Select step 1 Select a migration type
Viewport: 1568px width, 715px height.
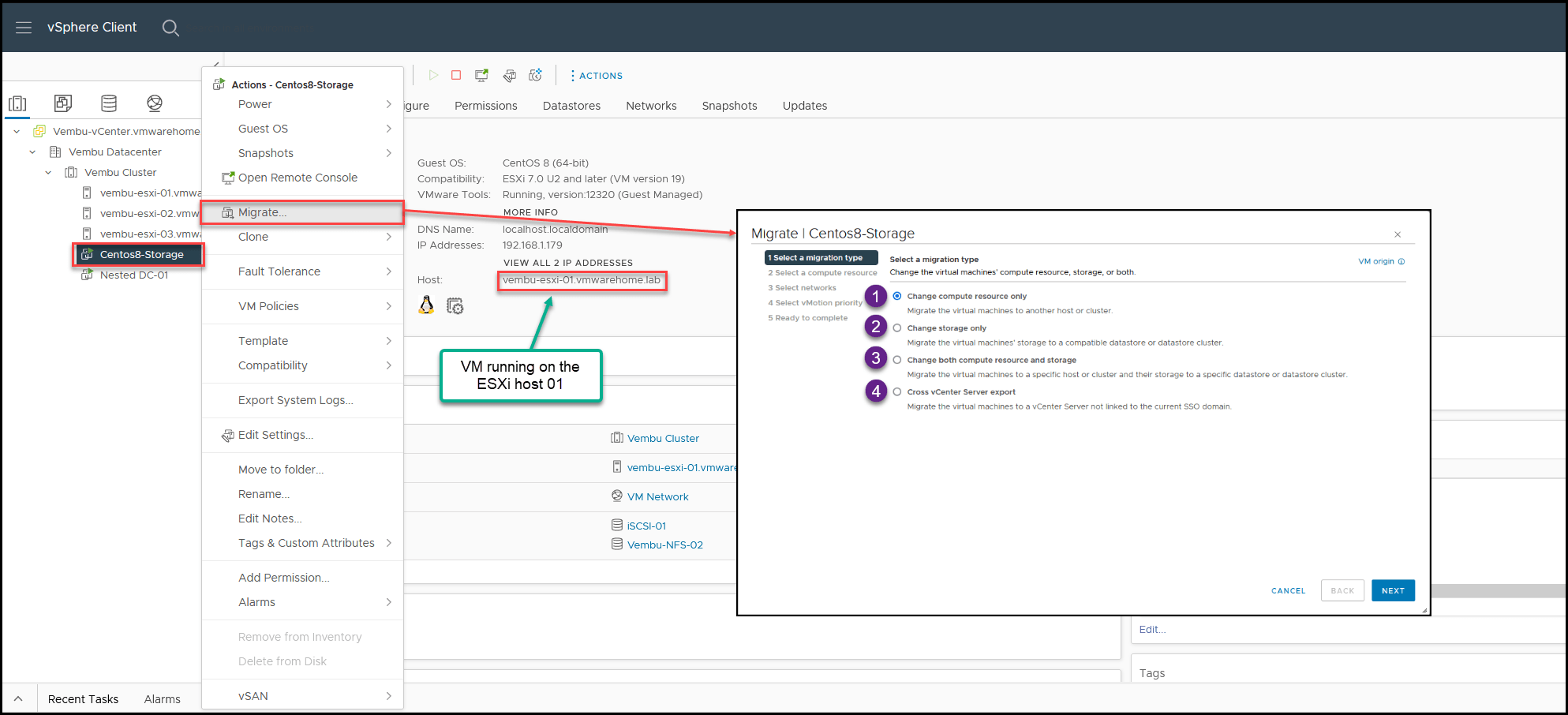tap(821, 258)
